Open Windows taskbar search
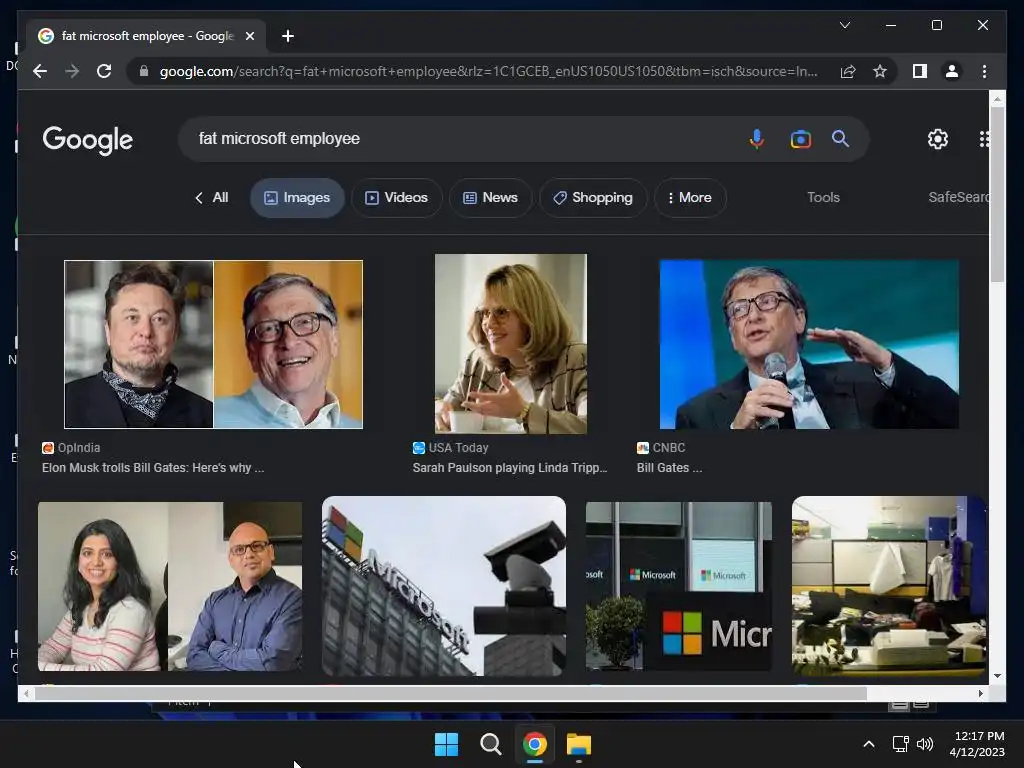The image size is (1024, 768). 490,744
